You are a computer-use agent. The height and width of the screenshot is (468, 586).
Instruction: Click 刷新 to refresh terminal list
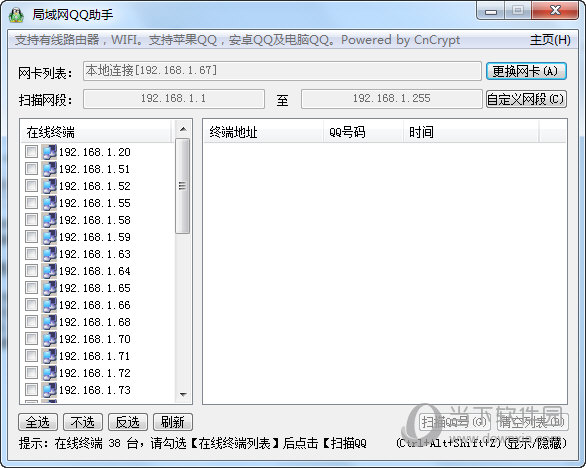pos(173,422)
